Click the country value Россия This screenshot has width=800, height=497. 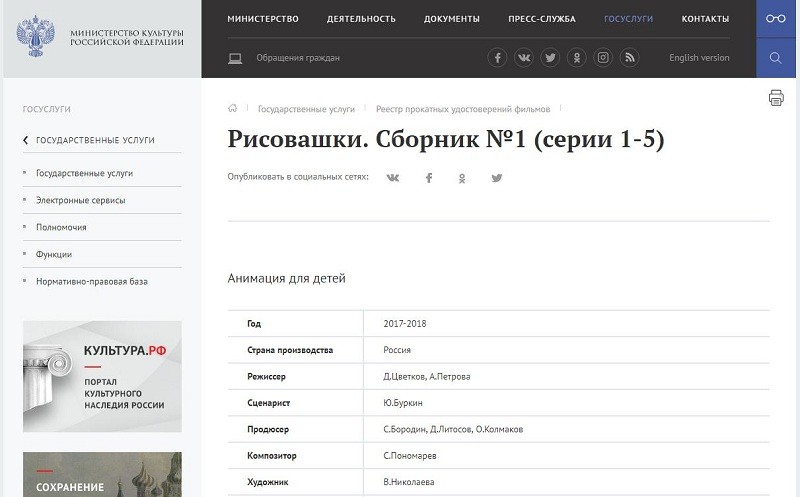[397, 350]
